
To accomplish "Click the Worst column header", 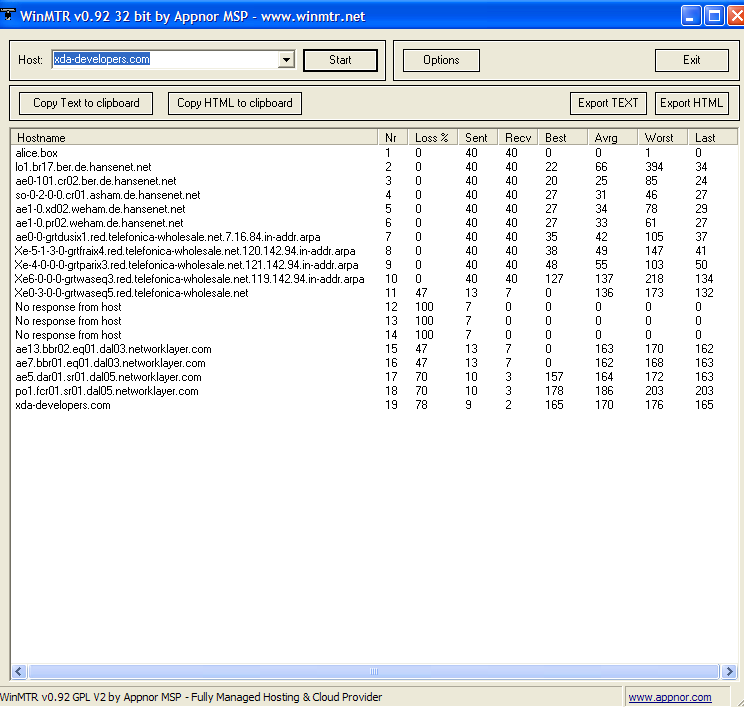I will (x=664, y=137).
